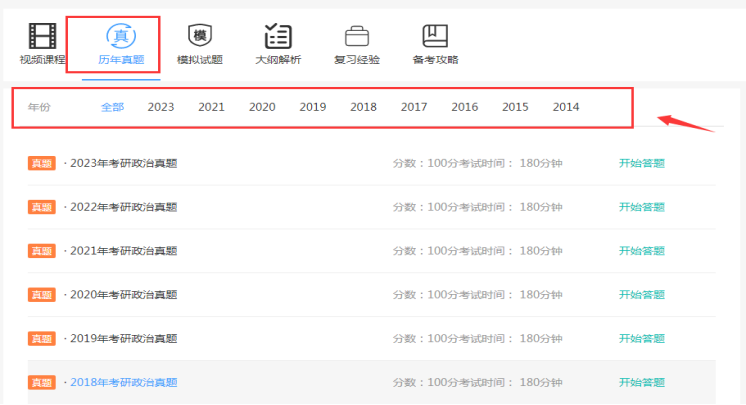Screen dimensions: 746x405
Task: Start answering 2023年考研政治真题
Action: [x=642, y=163]
